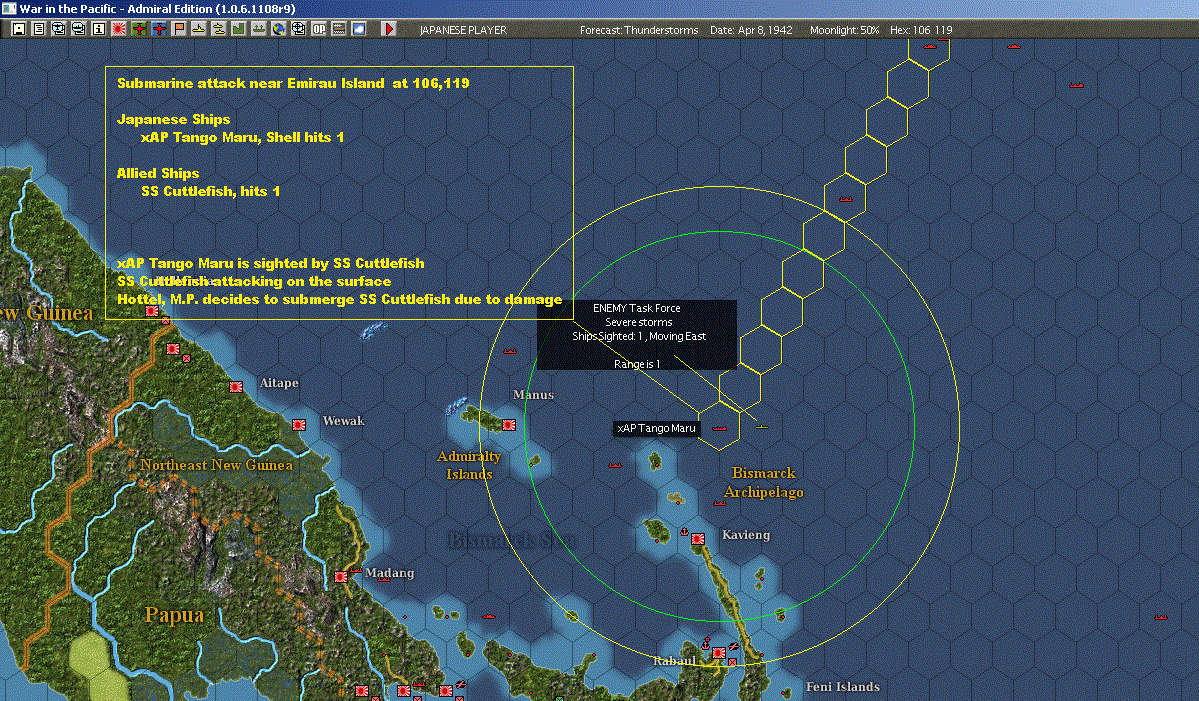Click the anchor port icon left of Kavieng
1199x701 pixels.
pos(684,531)
